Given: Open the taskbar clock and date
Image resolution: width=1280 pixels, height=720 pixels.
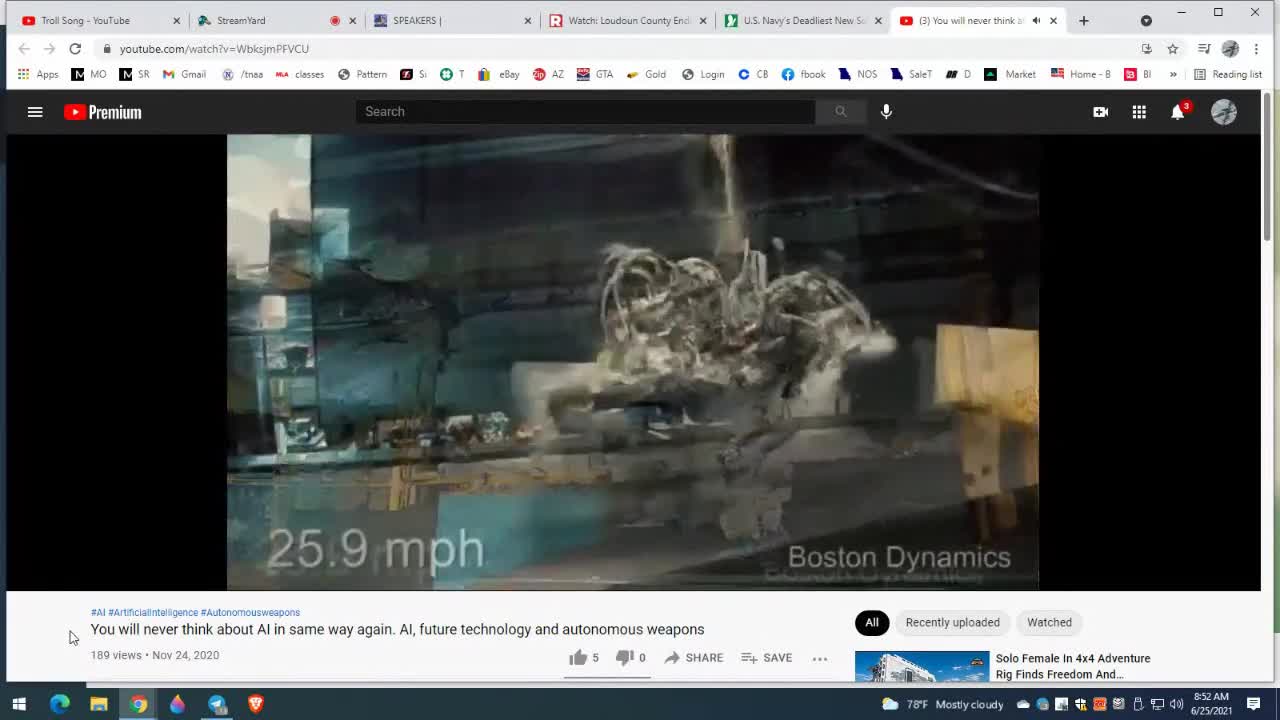Looking at the screenshot, I should pos(1211,704).
